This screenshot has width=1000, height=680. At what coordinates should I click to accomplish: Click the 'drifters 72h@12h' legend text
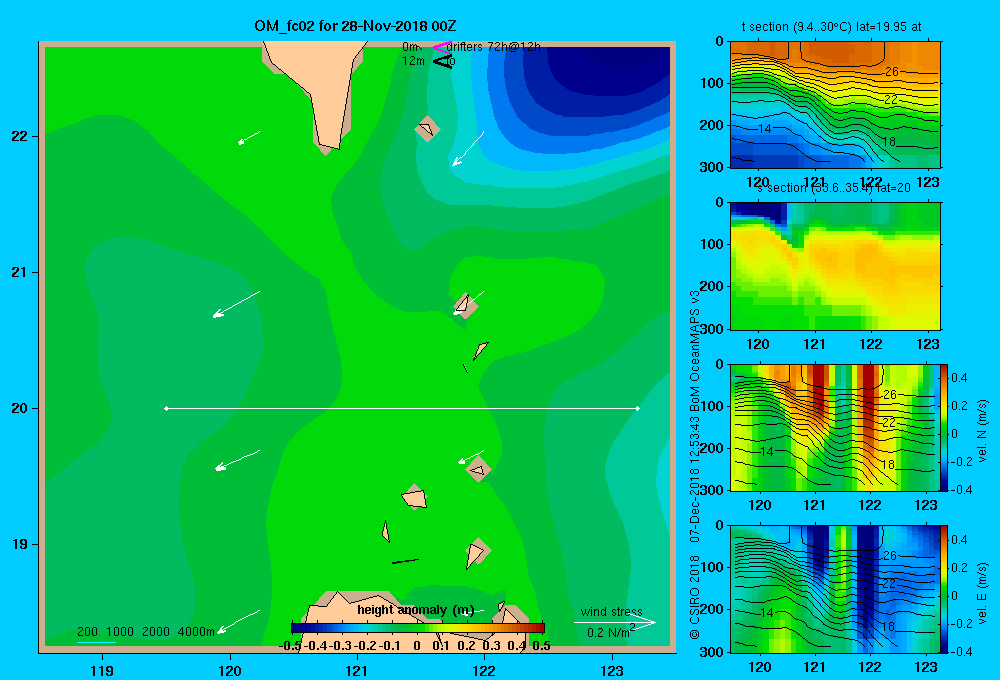[494, 47]
